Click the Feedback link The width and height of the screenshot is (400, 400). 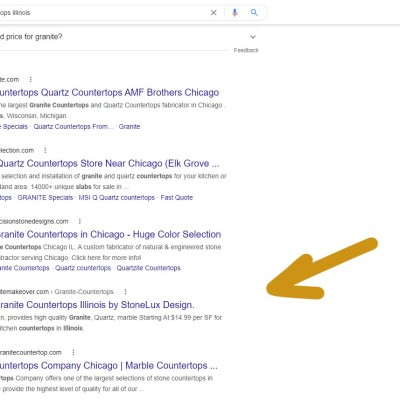point(246,50)
